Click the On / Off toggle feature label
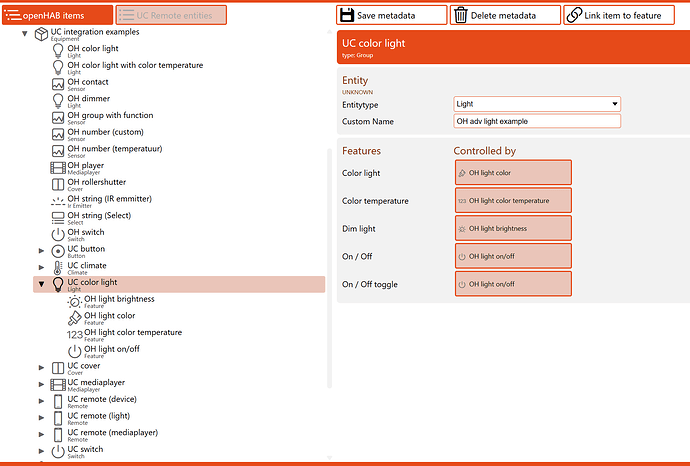Image resolution: width=690 pixels, height=466 pixels. pyautogui.click(x=370, y=284)
